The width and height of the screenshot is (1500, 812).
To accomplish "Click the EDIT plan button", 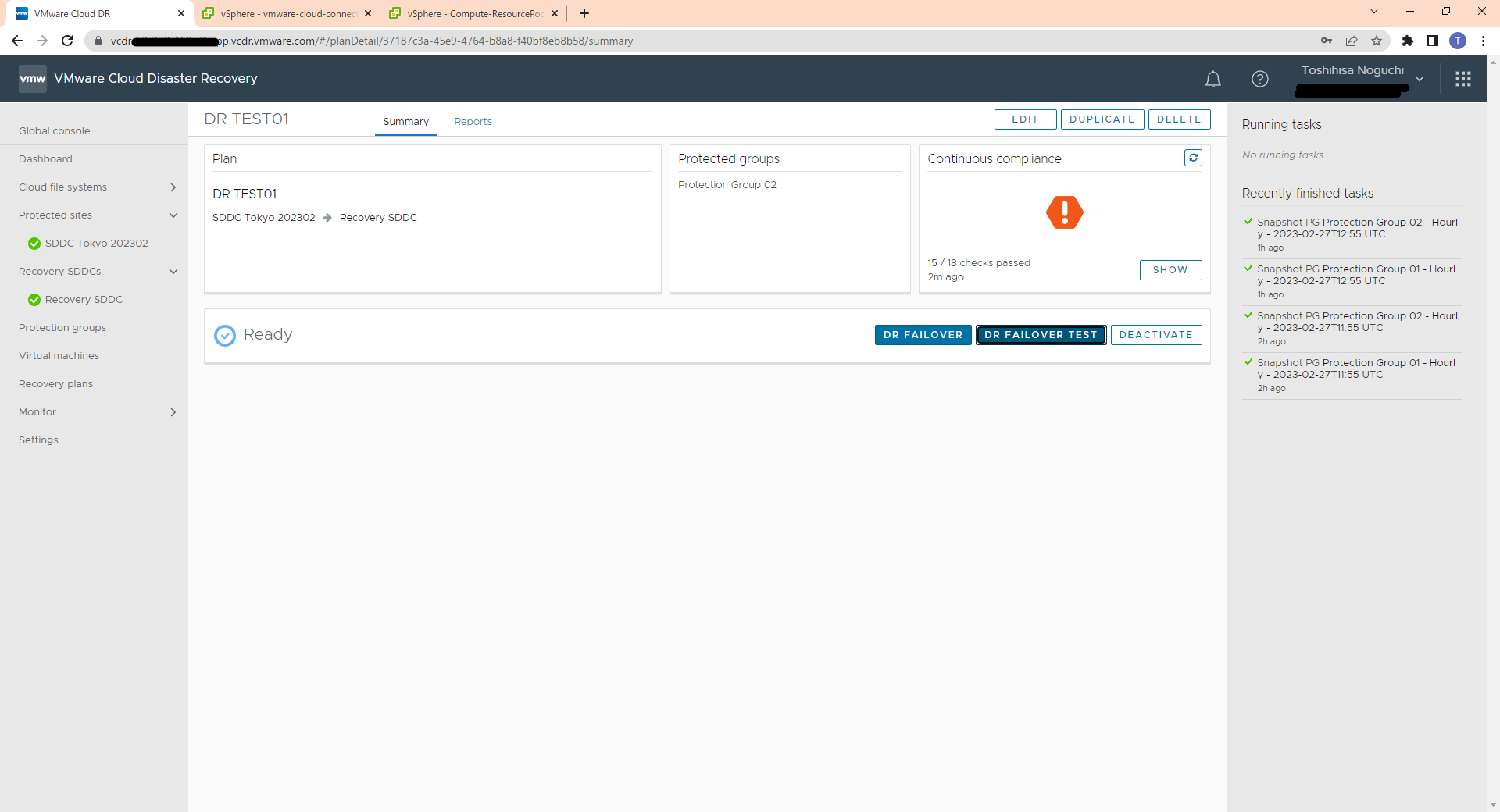I will click(x=1025, y=119).
